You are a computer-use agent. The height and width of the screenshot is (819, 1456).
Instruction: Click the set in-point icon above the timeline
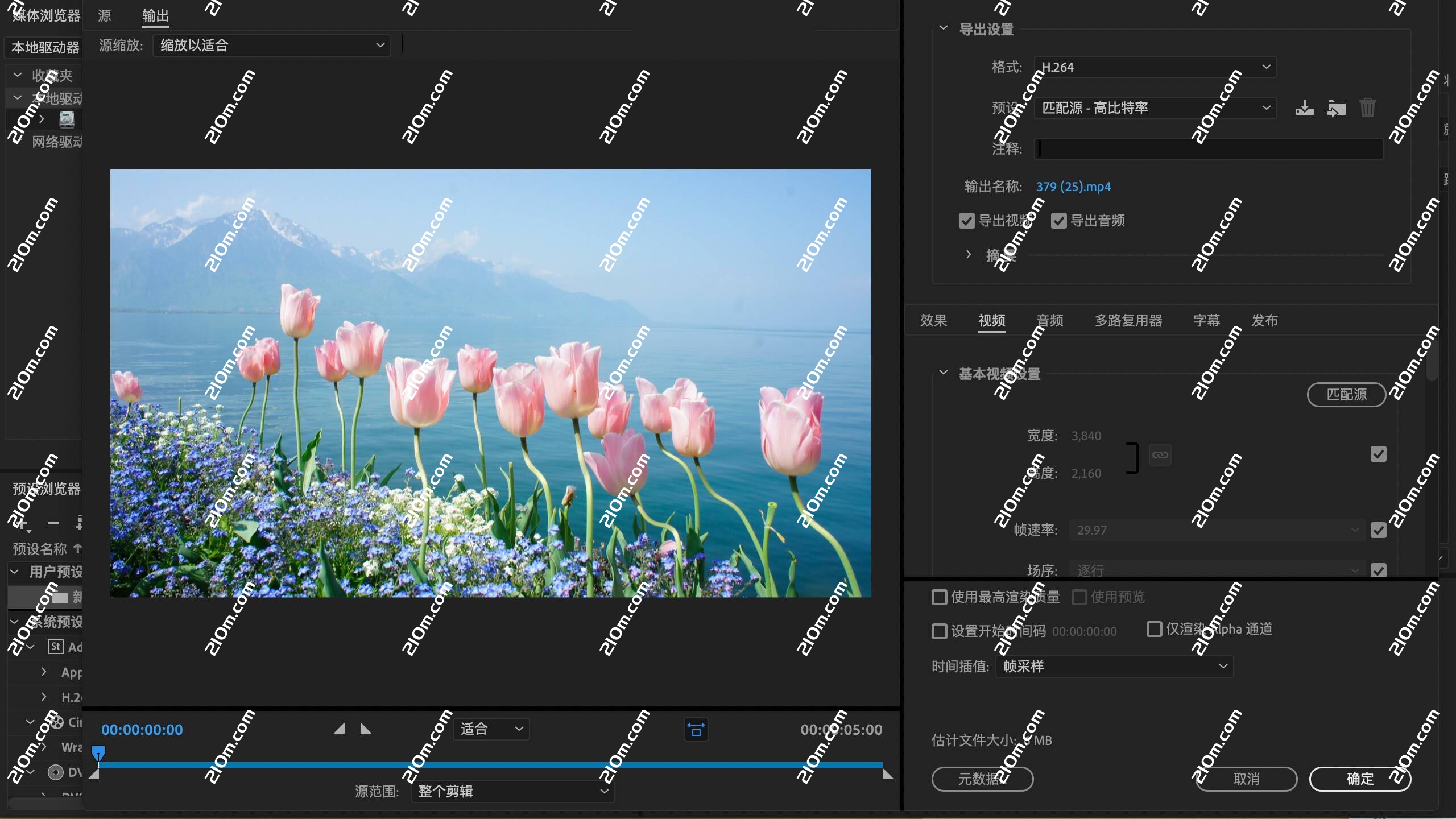click(340, 729)
